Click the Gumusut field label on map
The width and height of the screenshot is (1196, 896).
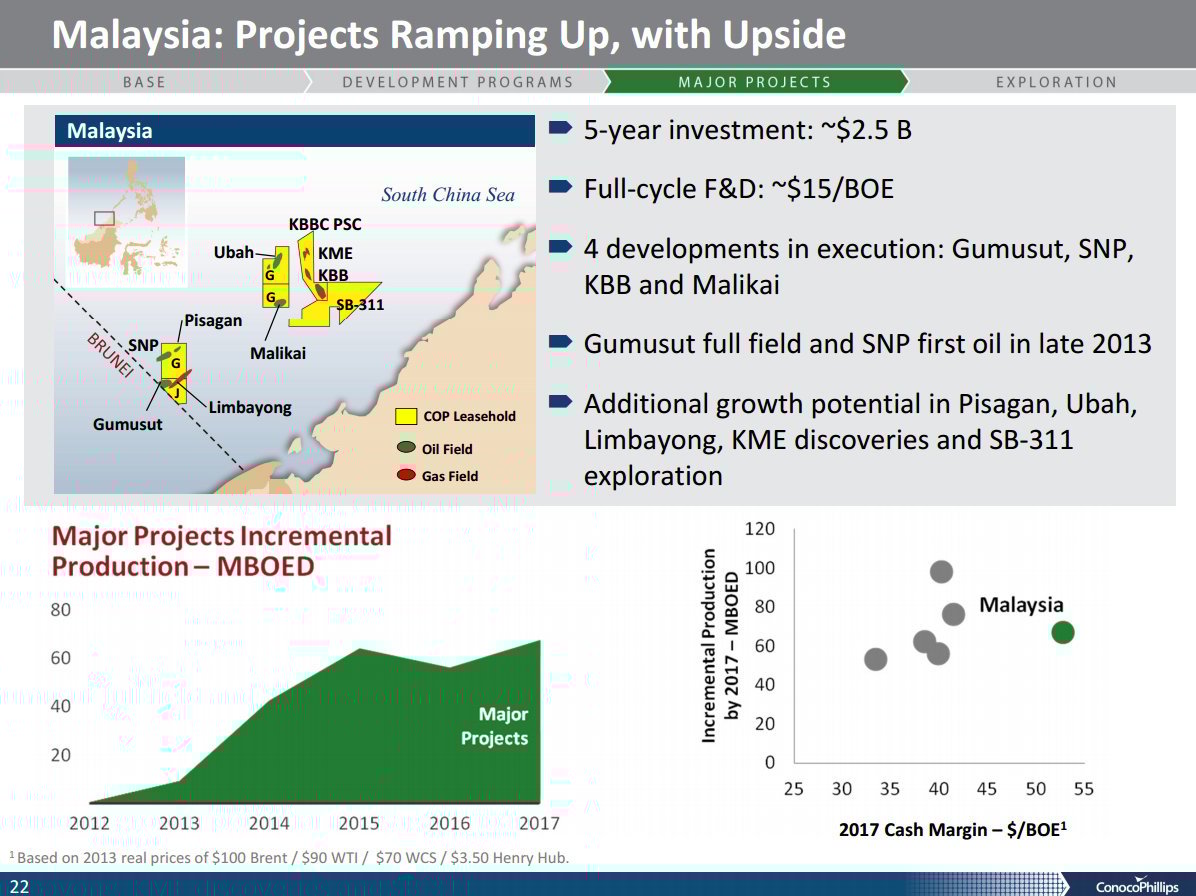coord(128,424)
